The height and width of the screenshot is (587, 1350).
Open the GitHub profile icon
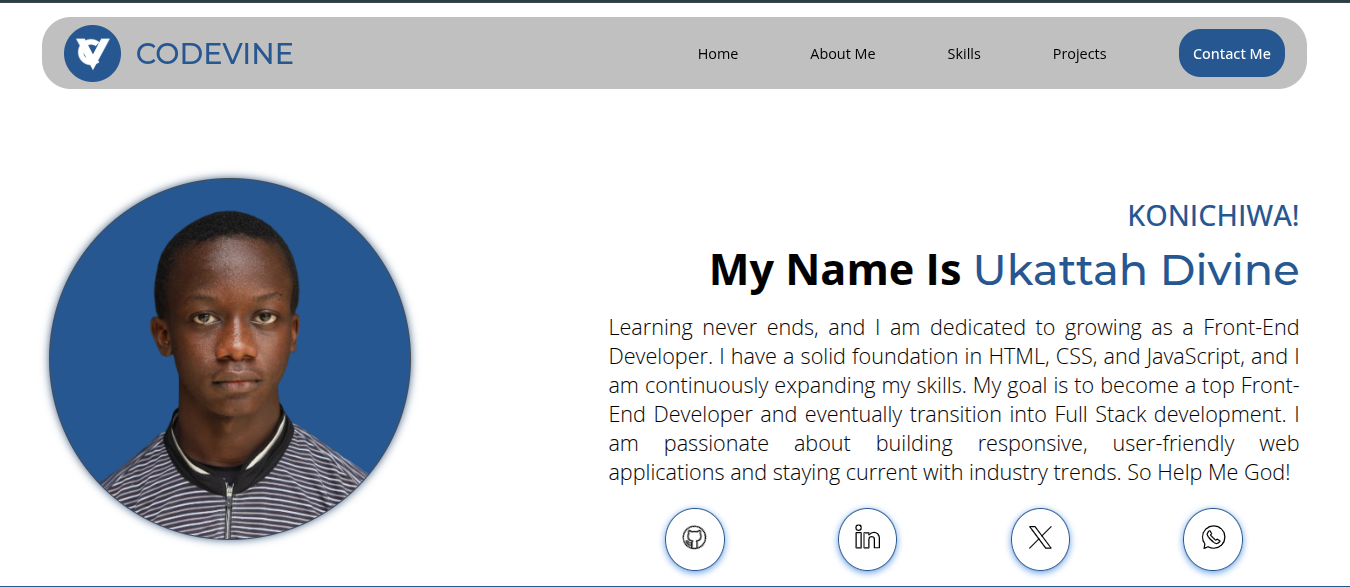tap(695, 539)
